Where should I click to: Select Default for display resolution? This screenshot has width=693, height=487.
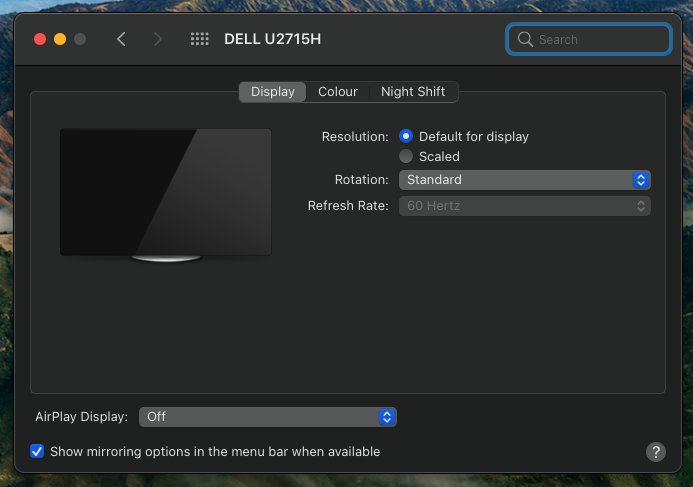click(406, 136)
